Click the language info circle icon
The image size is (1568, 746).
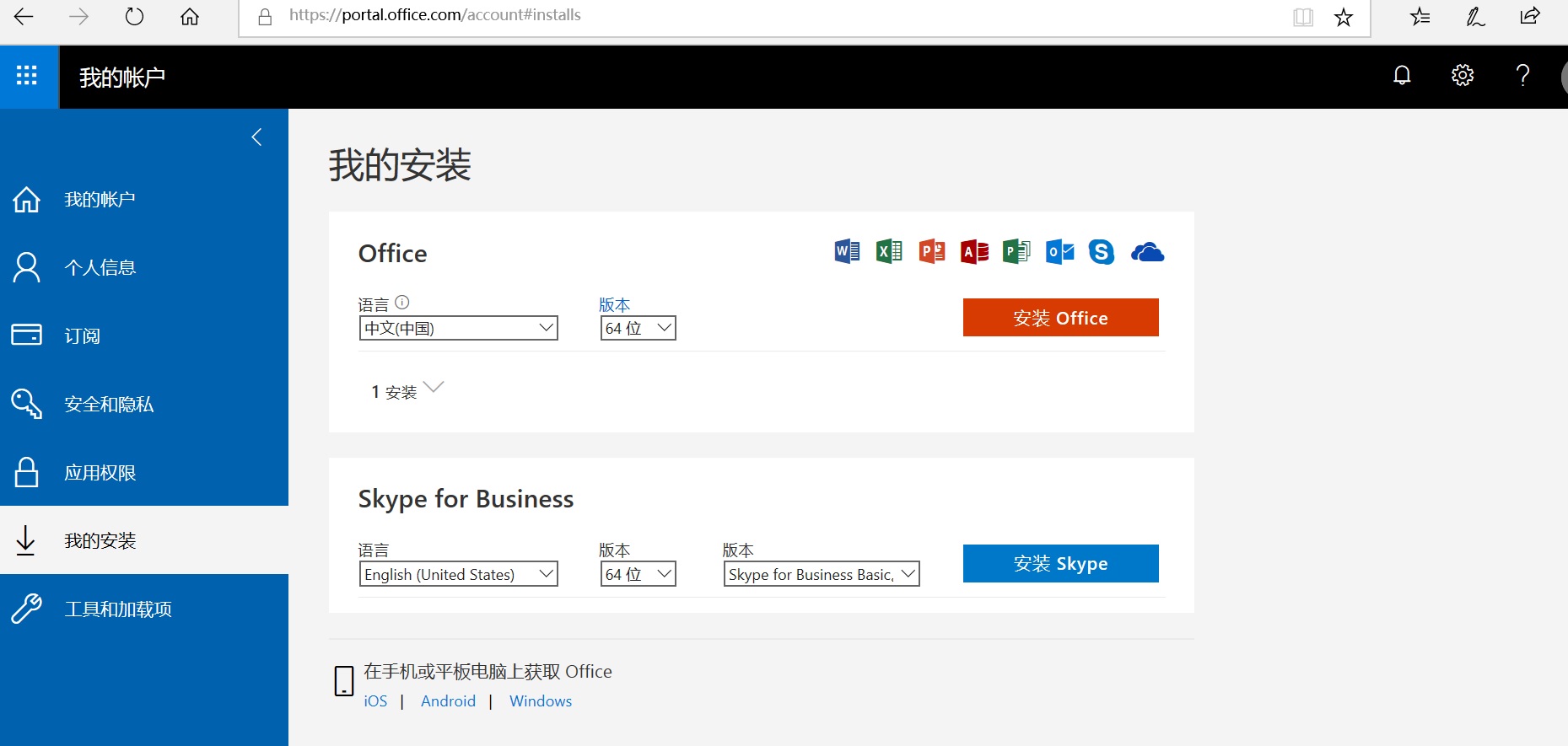coord(402,302)
